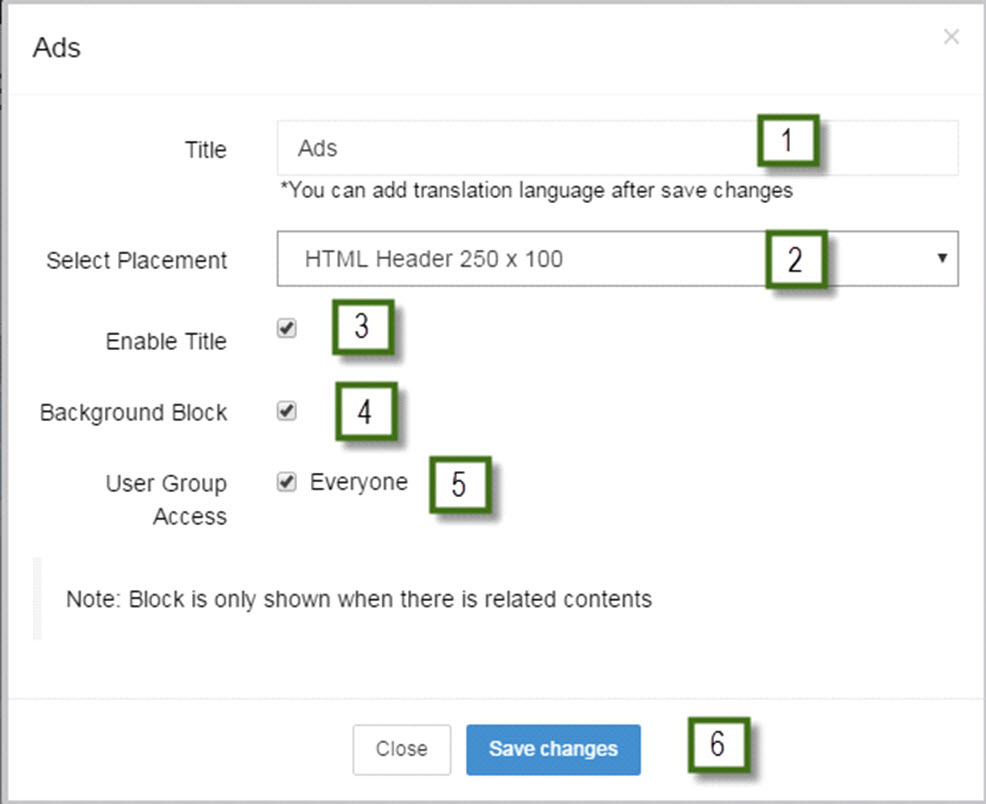Click the Title input field containing Ads
Image resolution: width=986 pixels, height=804 pixels.
click(x=618, y=148)
